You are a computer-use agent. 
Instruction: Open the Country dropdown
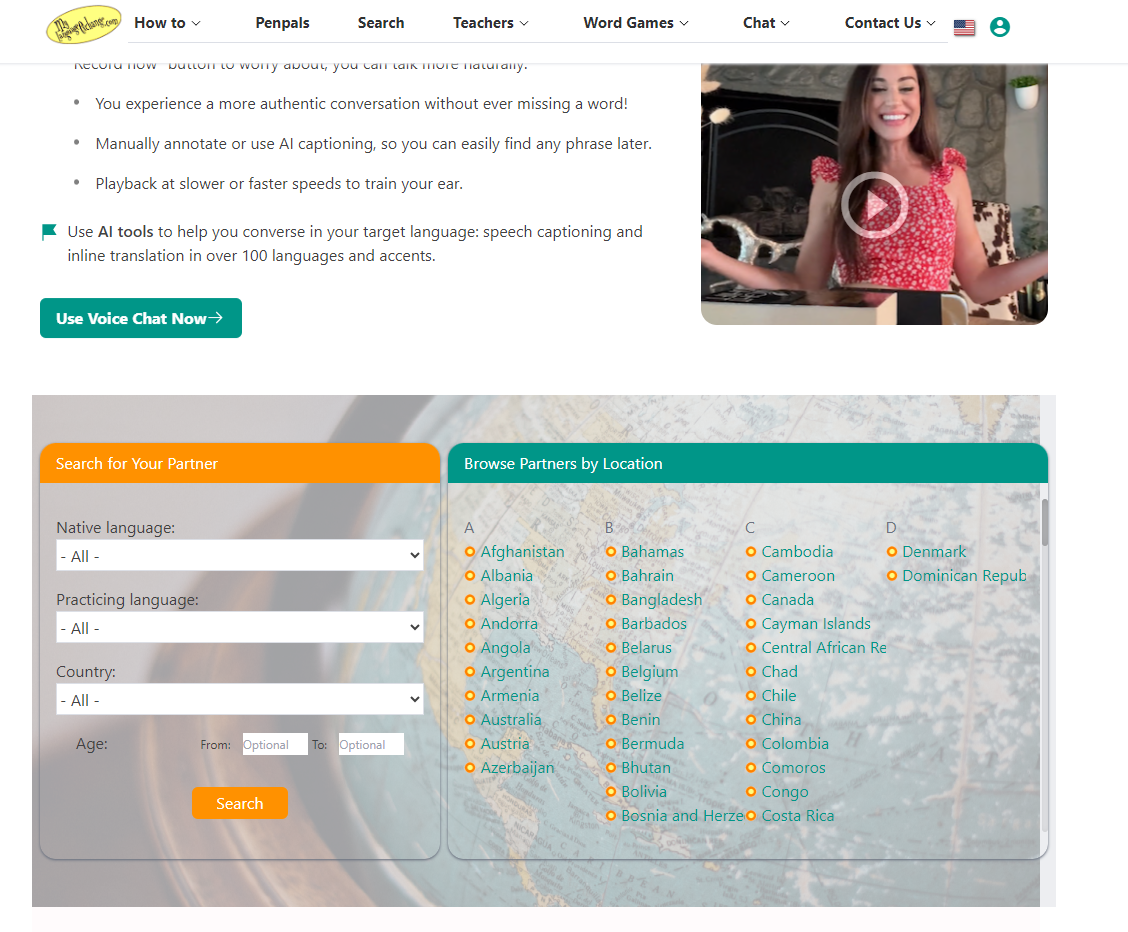pos(240,699)
